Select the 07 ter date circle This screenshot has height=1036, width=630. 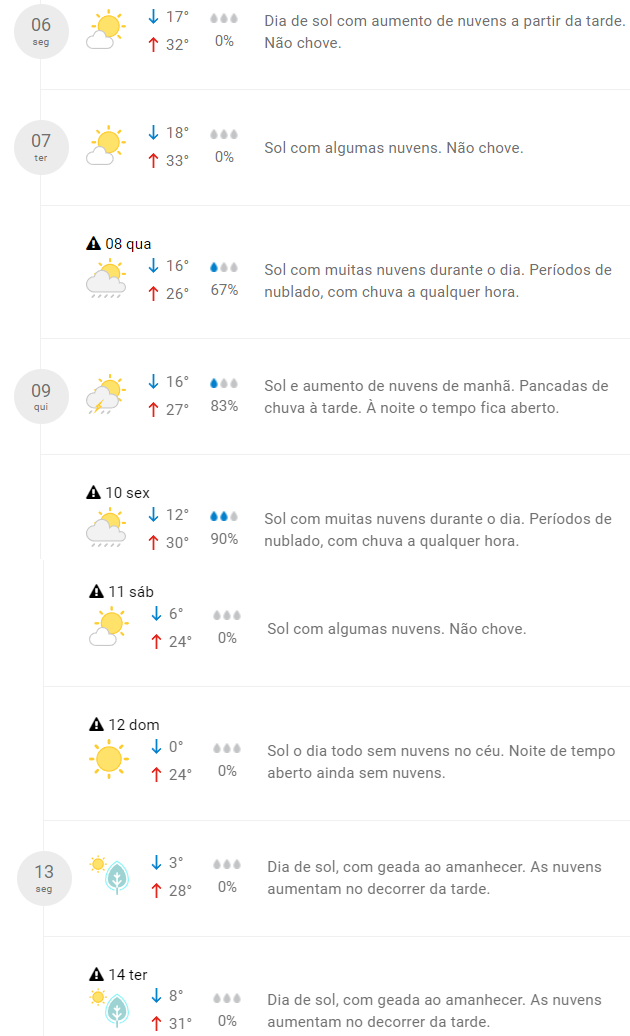[x=40, y=147]
